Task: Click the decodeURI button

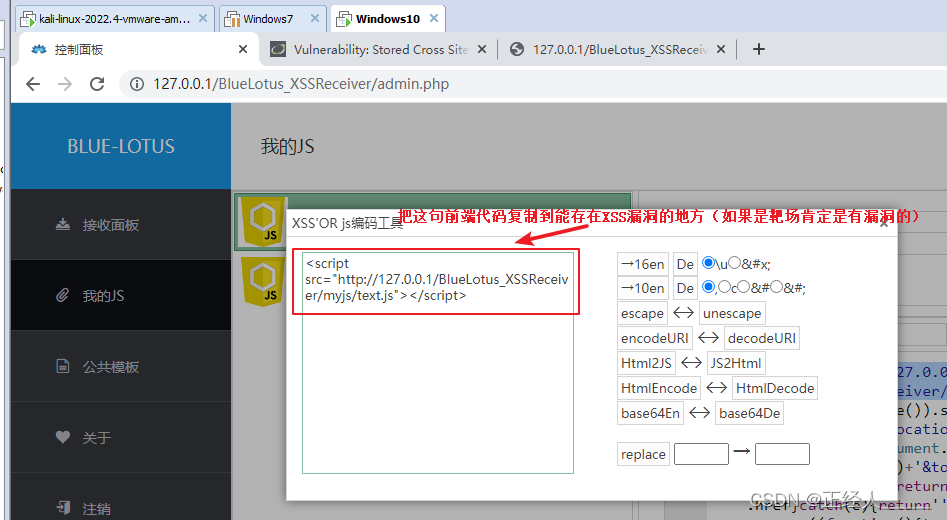Action: point(762,338)
